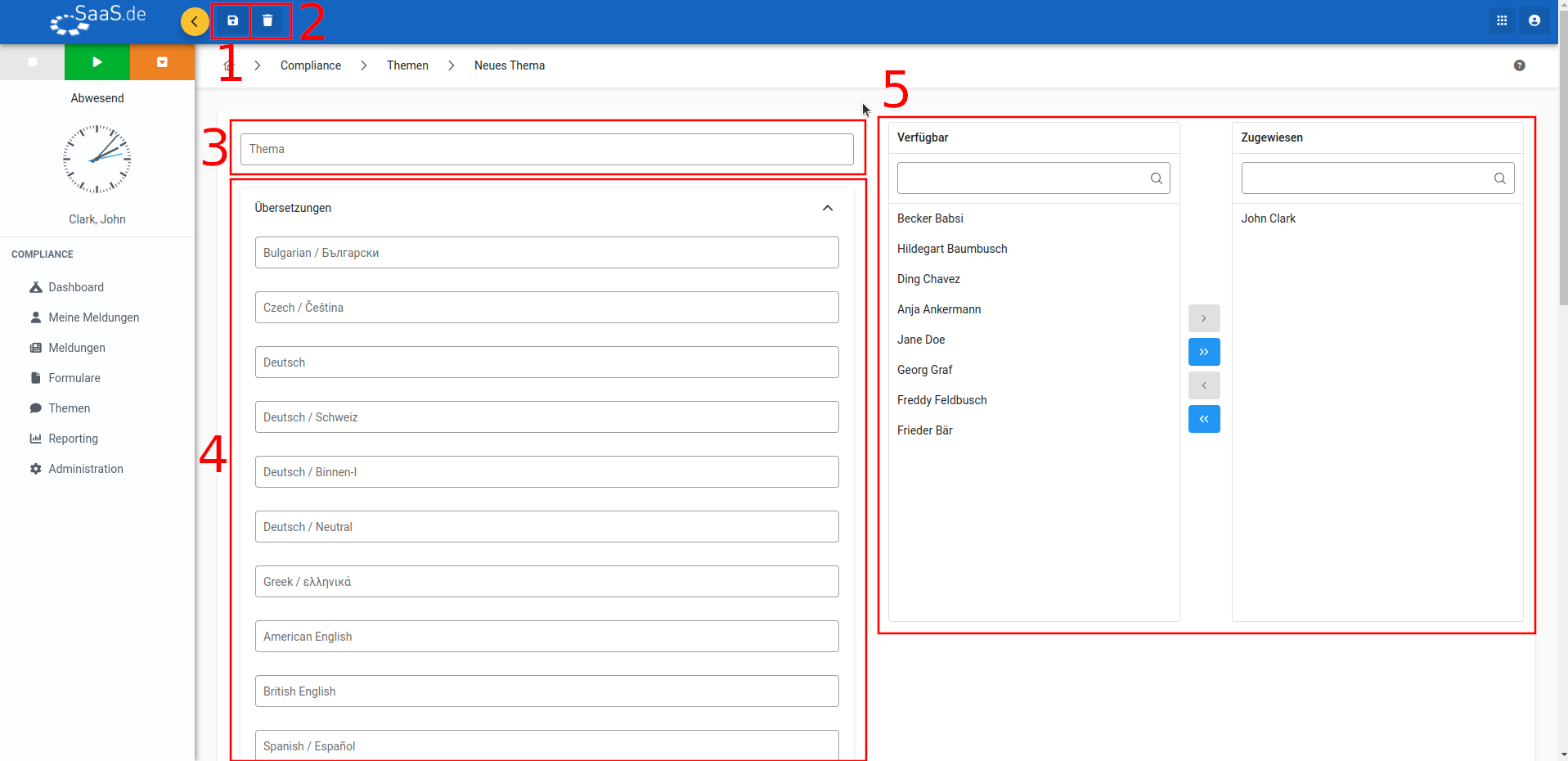Screen dimensions: 1568x761
Task: Save the new topic with disk icon
Action: pos(232,20)
